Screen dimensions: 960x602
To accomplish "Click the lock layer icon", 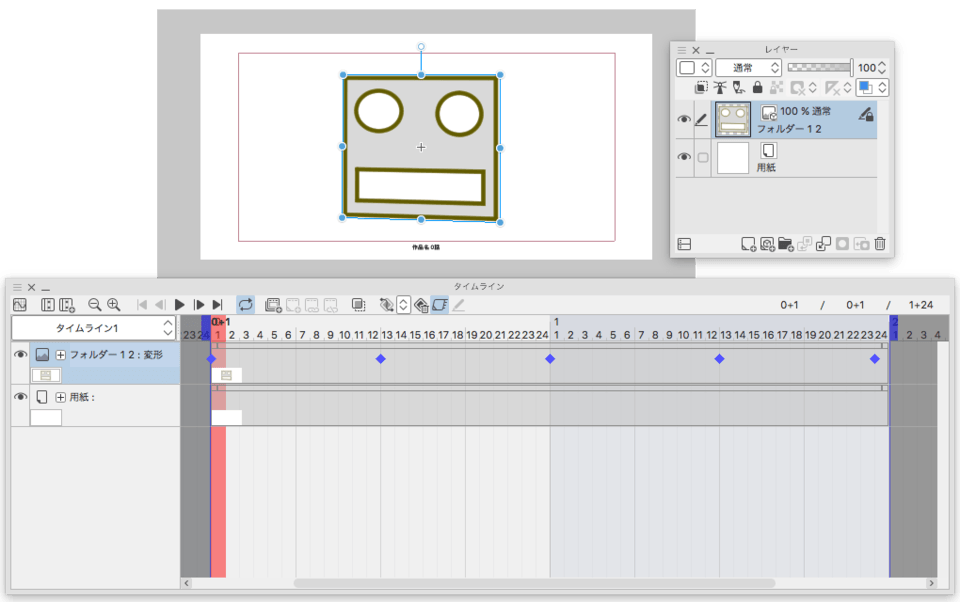I will tap(757, 88).
